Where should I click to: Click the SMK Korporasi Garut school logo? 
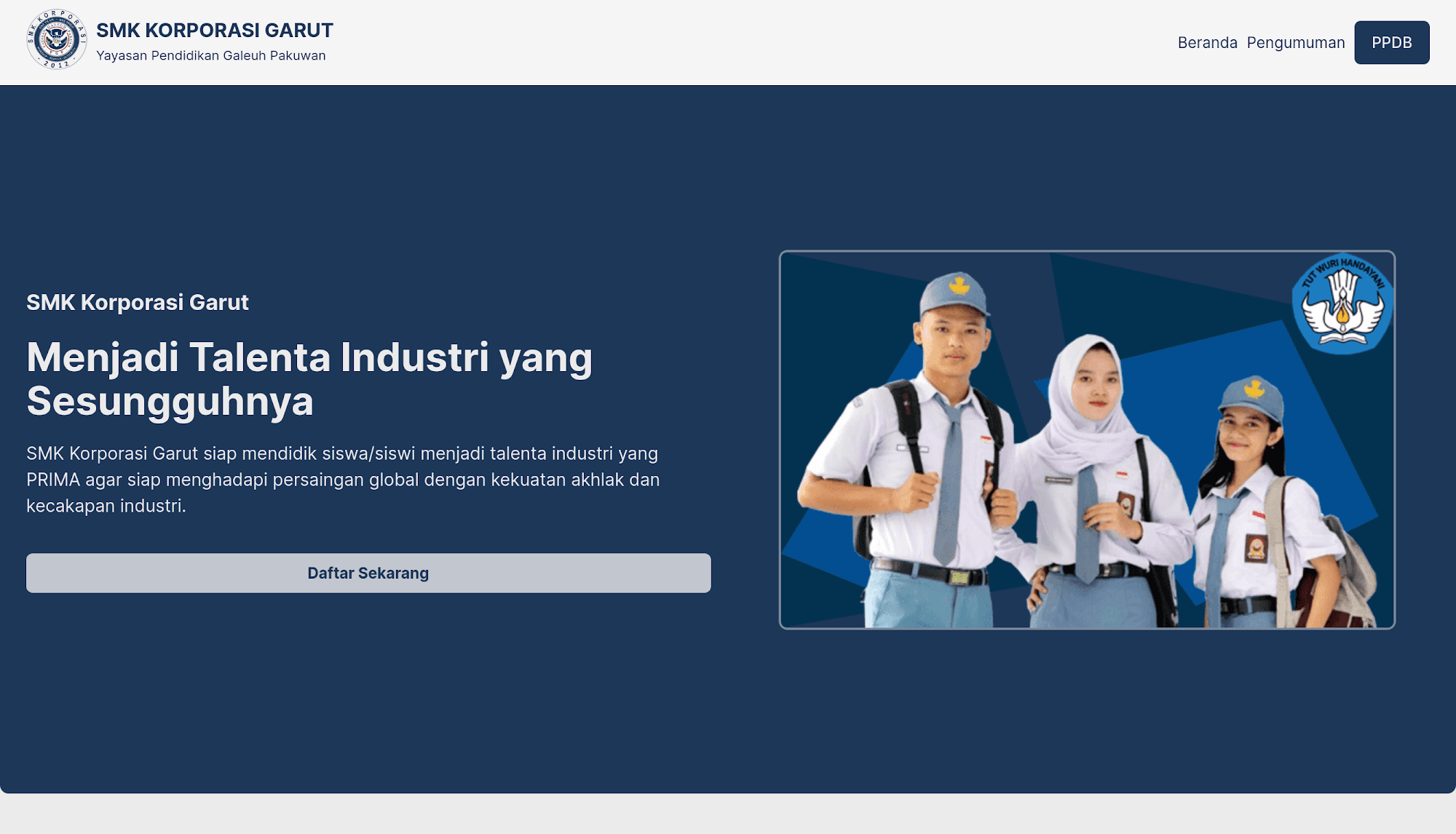point(57,40)
